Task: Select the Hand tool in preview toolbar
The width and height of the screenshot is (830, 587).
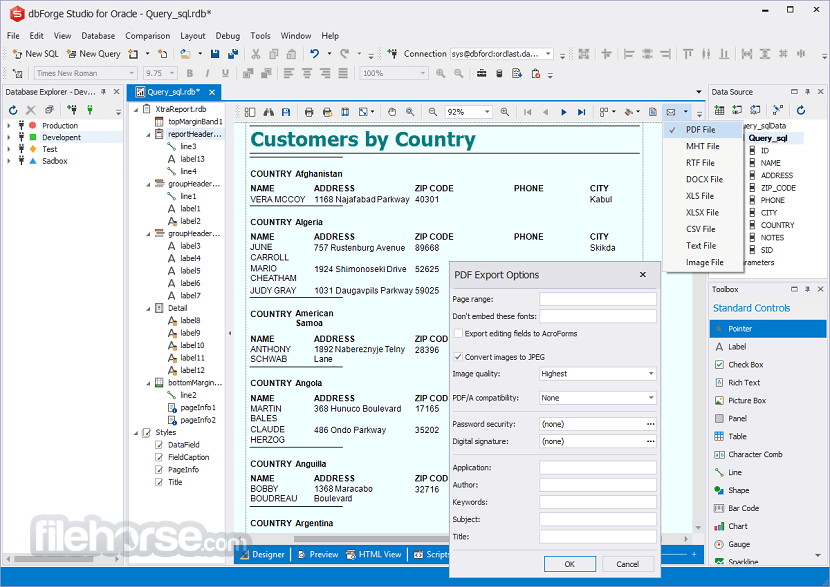Action: pos(392,112)
